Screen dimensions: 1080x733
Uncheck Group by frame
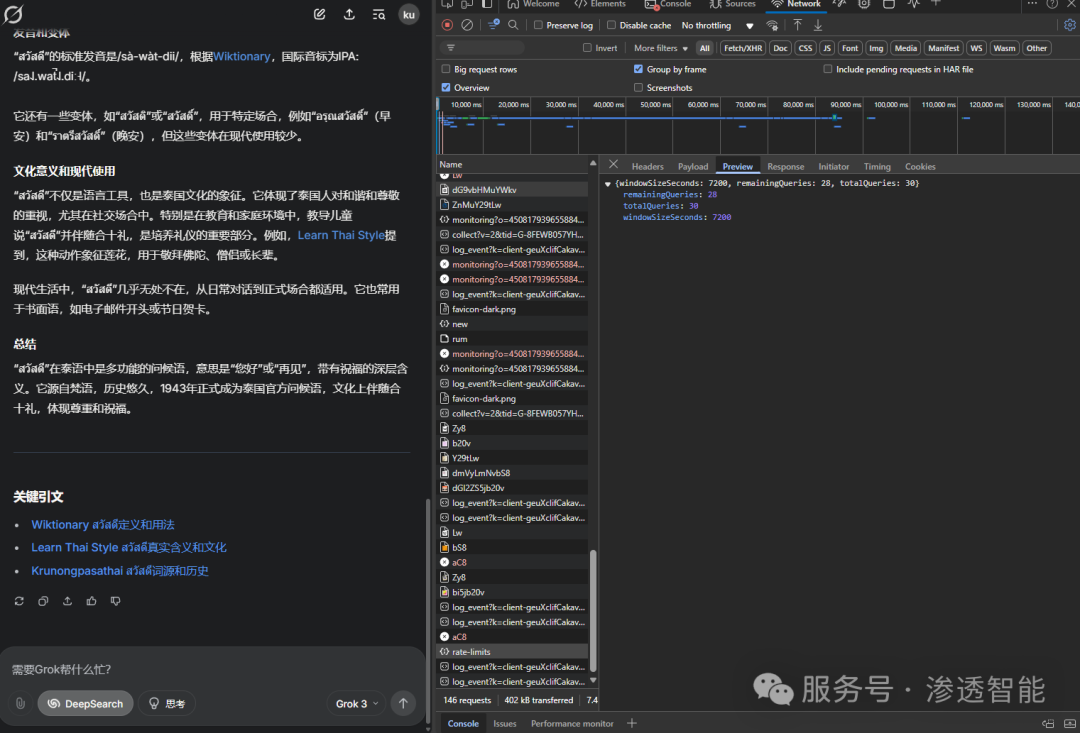[638, 70]
